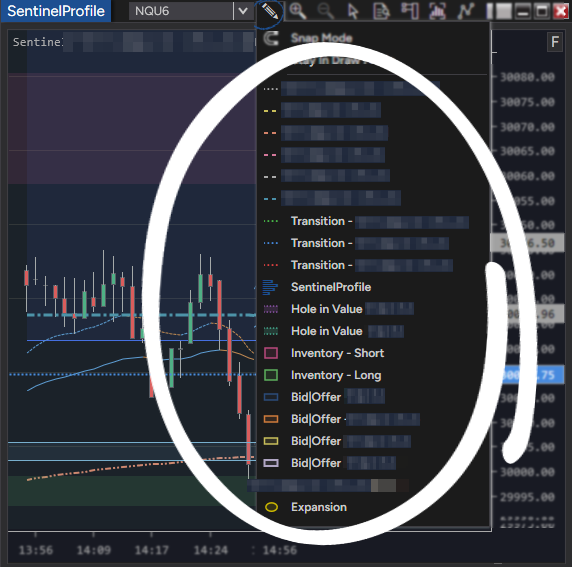Viewport: 572px width, 567px height.
Task: Click the Zoom In magnifier
Action: pos(298,11)
